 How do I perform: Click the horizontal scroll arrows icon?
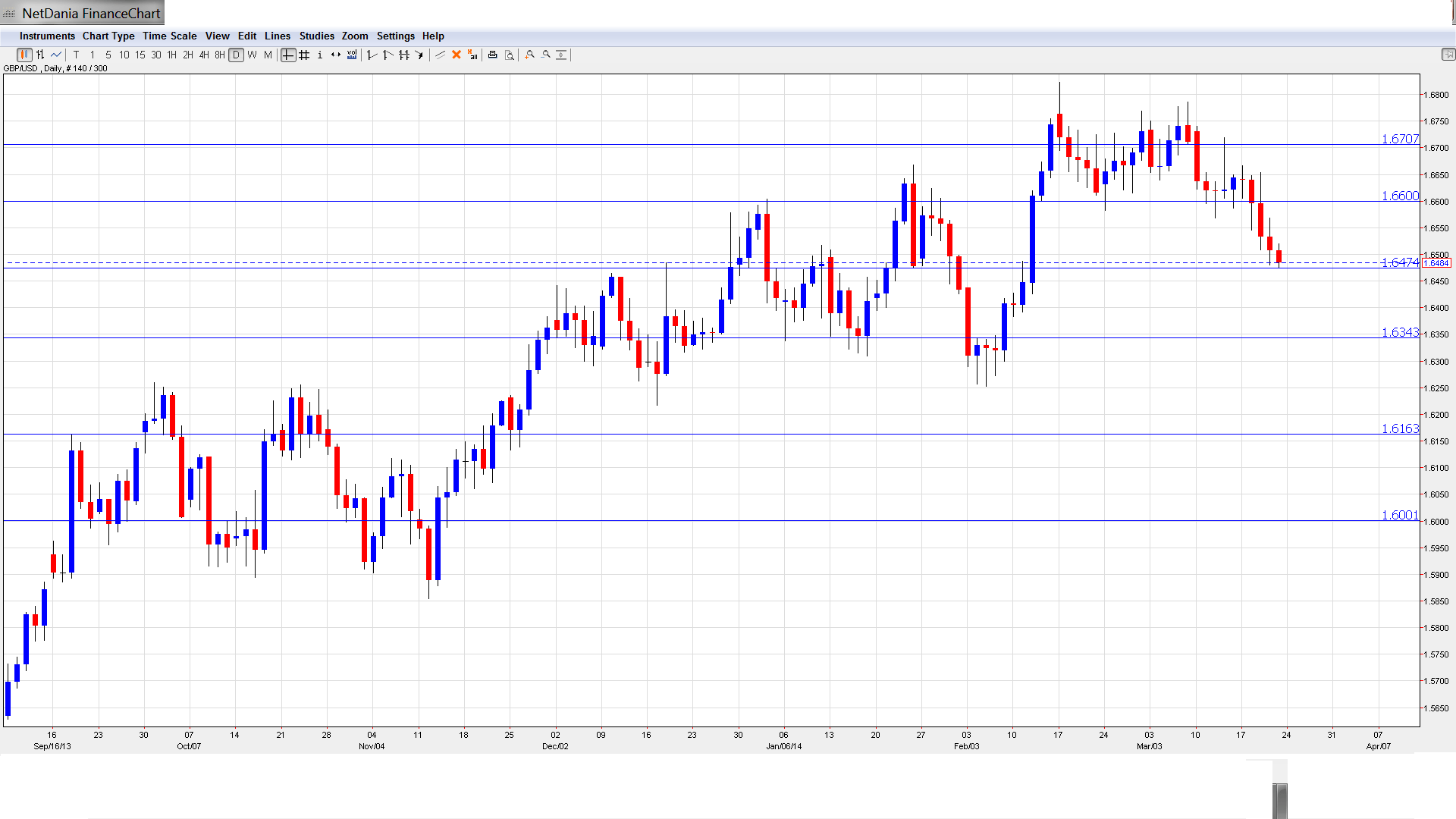pyautogui.click(x=336, y=55)
